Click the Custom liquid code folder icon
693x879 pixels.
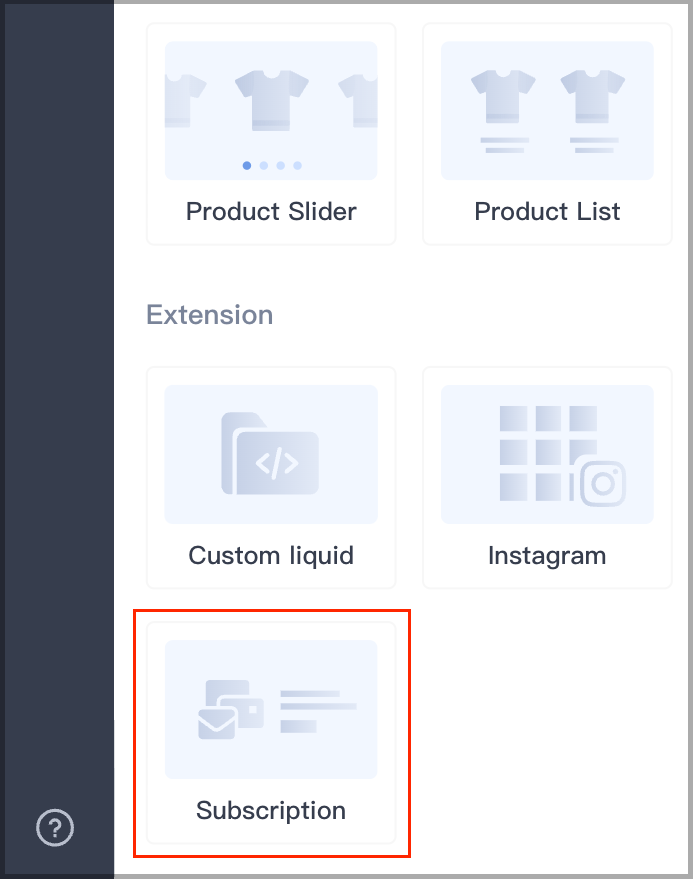[x=270, y=454]
